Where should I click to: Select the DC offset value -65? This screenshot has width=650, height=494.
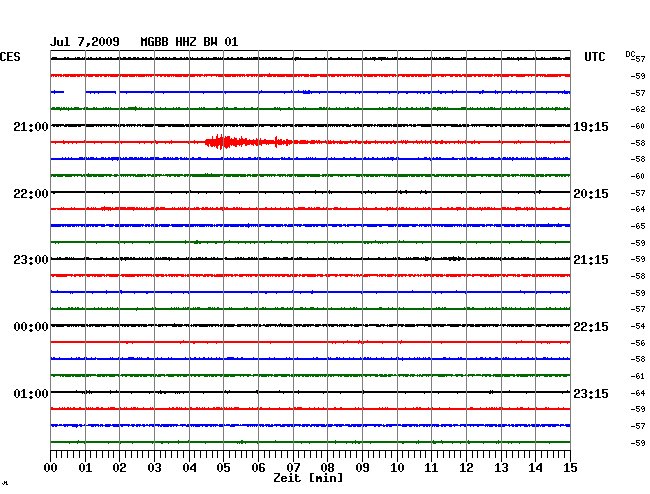pos(638,226)
